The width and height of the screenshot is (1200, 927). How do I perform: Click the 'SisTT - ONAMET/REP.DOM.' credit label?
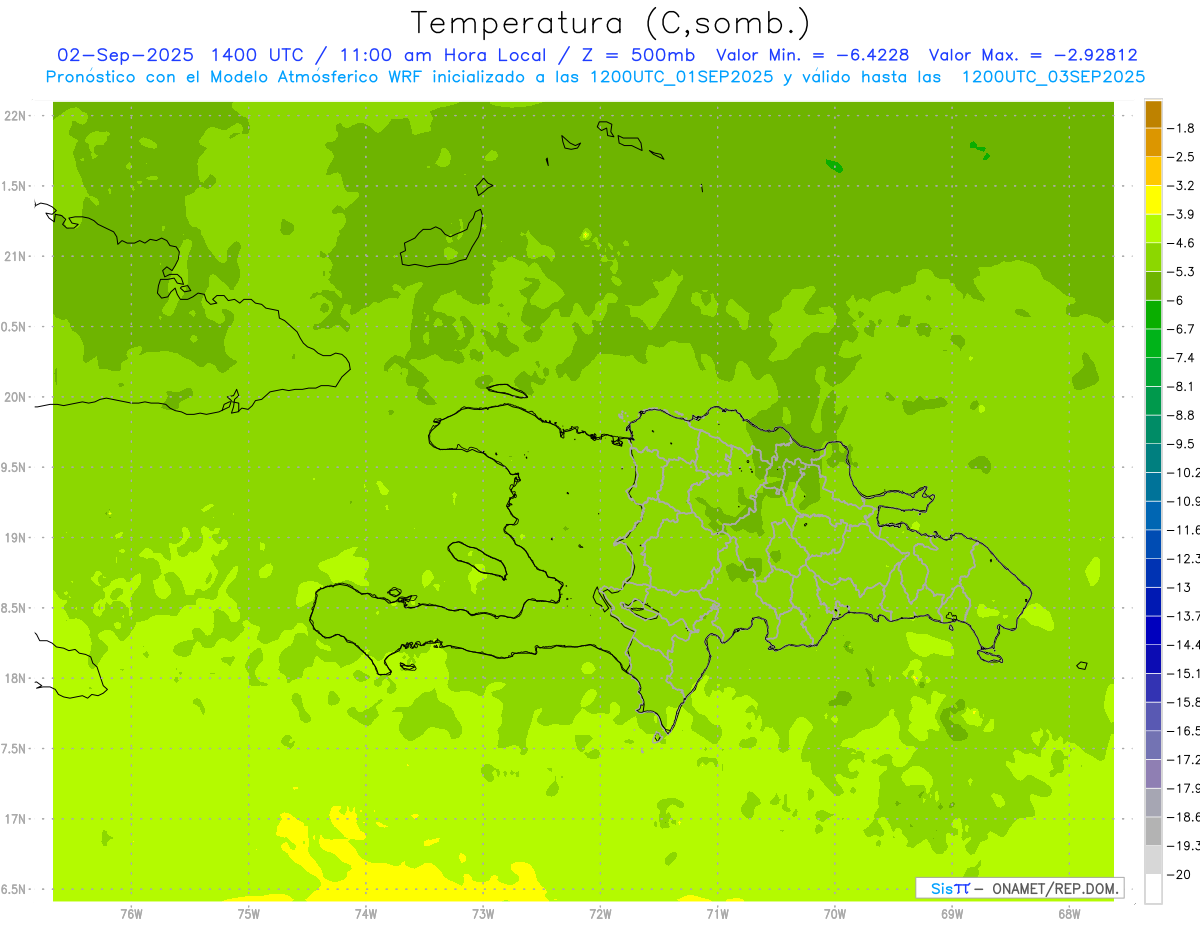pos(1019,888)
